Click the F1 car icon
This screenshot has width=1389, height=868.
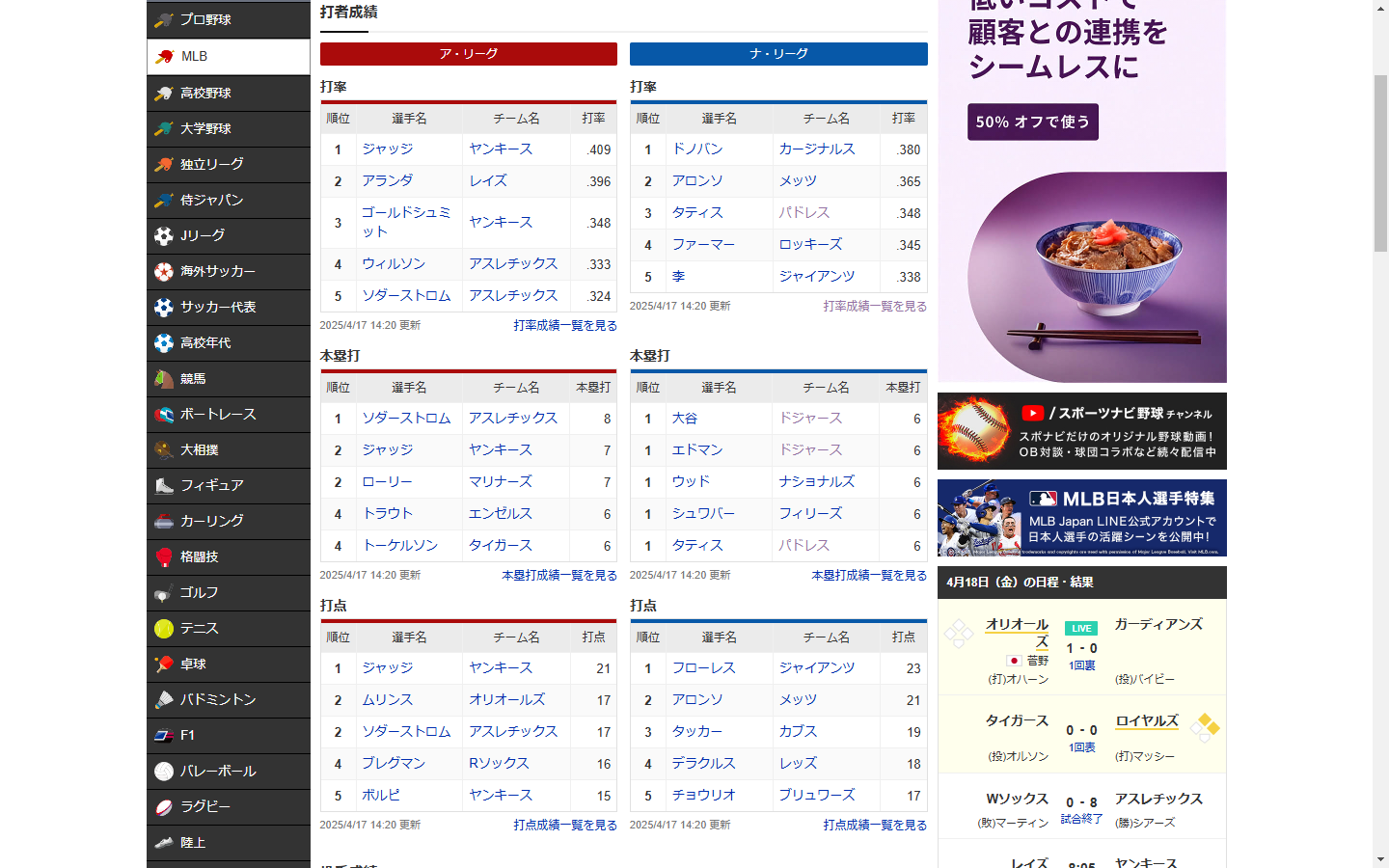click(164, 735)
